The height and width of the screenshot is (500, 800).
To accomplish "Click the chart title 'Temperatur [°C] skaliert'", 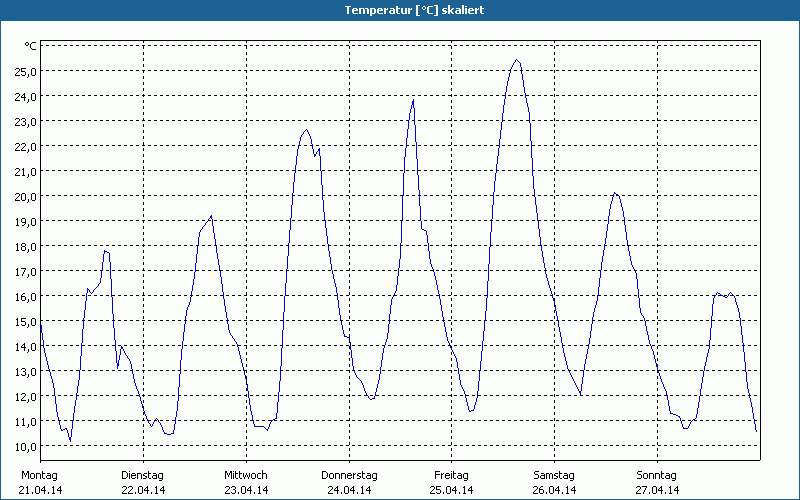I will click(x=400, y=9).
